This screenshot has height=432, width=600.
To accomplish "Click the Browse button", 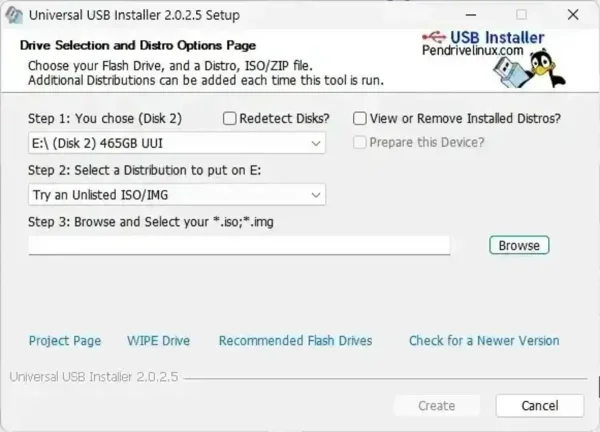I will coord(519,245).
